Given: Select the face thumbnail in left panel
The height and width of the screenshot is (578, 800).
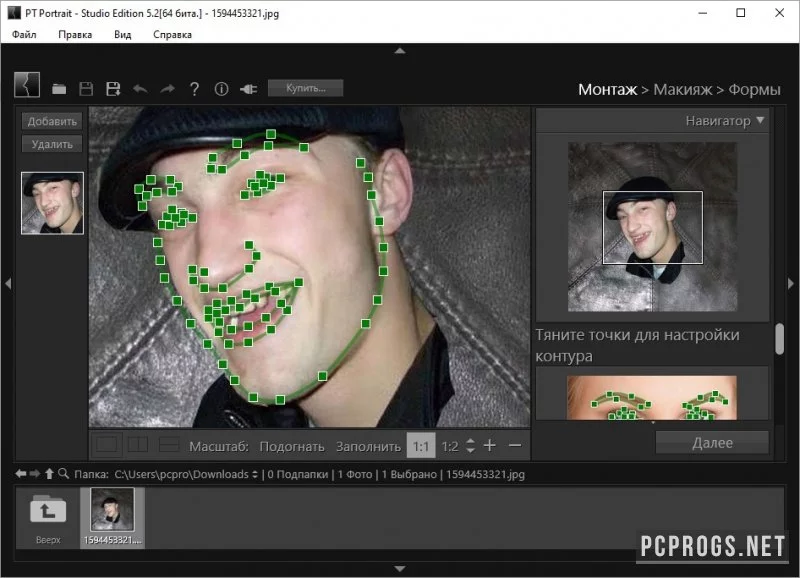Looking at the screenshot, I should (52, 203).
